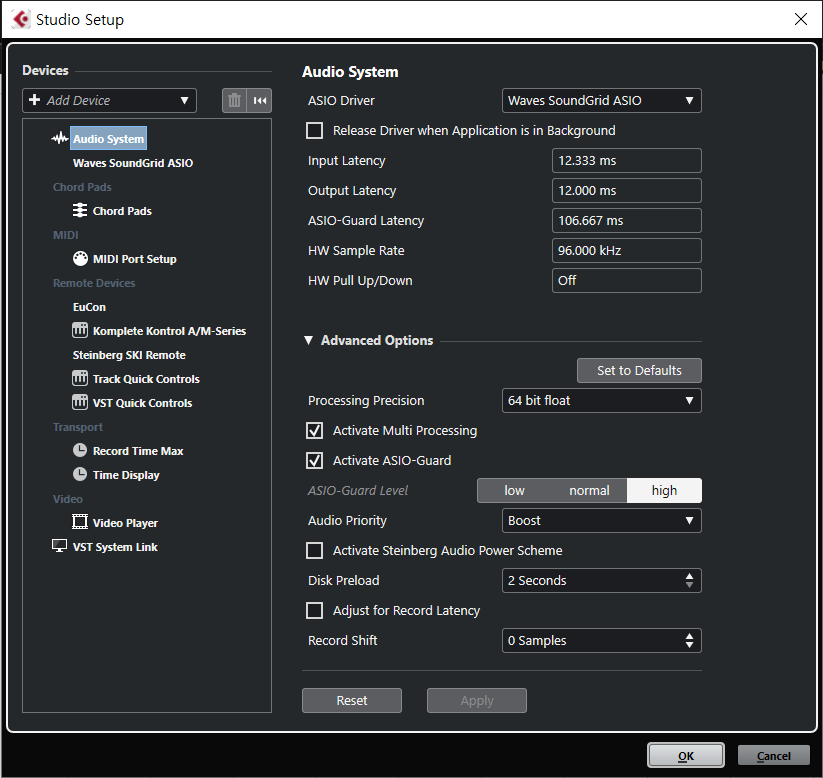Open the ASIO Driver dropdown
Viewport: 823px width, 778px height.
point(602,100)
